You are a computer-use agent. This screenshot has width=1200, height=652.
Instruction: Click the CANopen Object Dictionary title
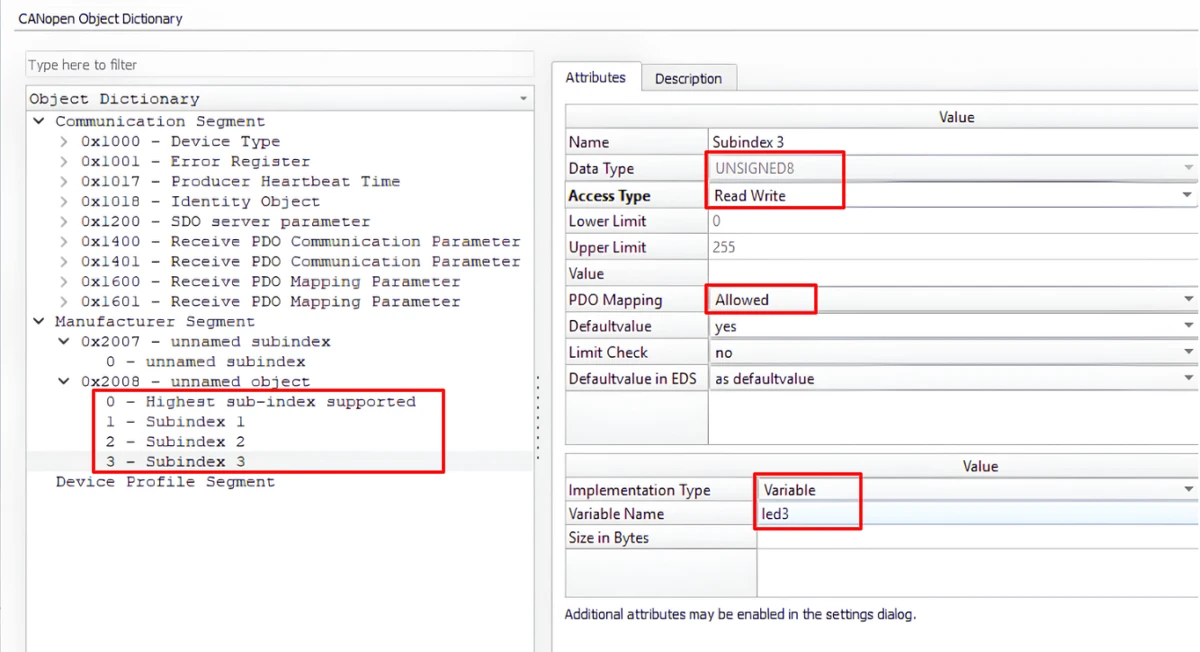coord(100,18)
